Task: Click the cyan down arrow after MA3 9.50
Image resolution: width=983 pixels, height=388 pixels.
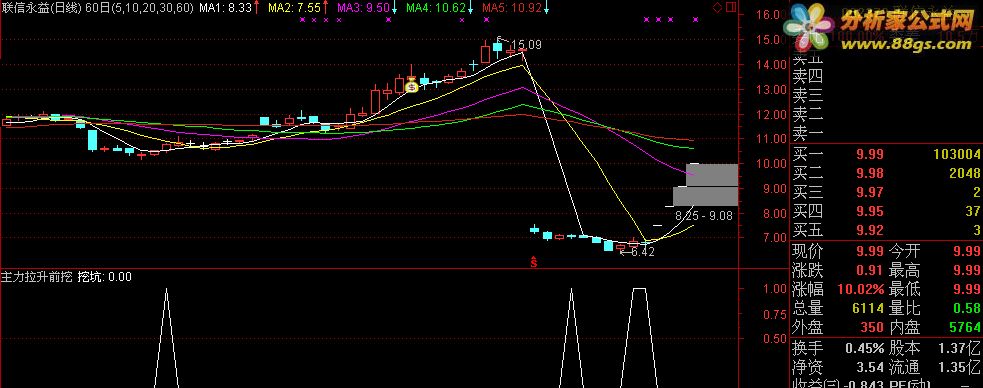Action: pyautogui.click(x=394, y=8)
